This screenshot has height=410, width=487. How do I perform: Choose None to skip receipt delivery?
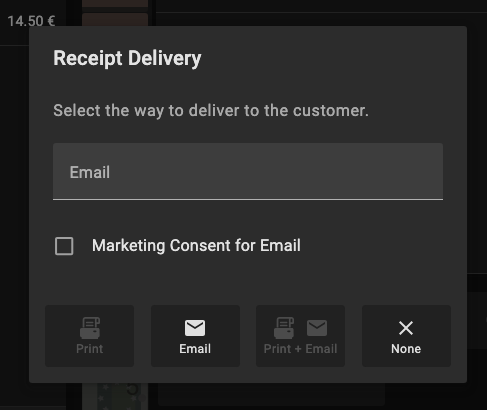click(406, 336)
